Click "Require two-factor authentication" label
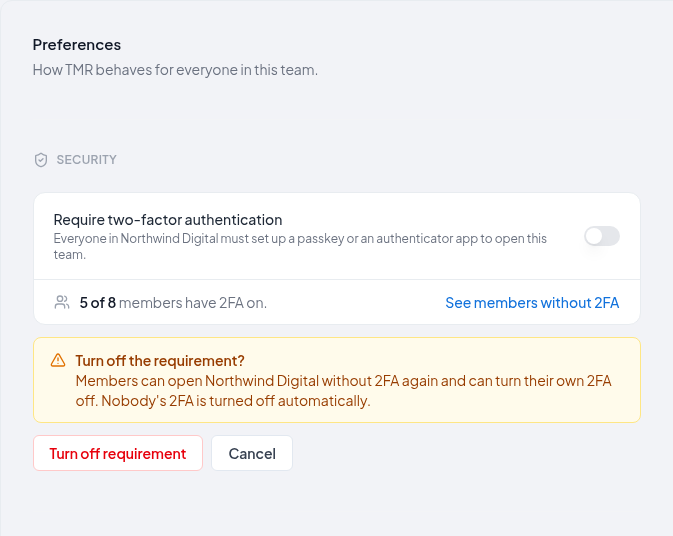 tap(168, 220)
